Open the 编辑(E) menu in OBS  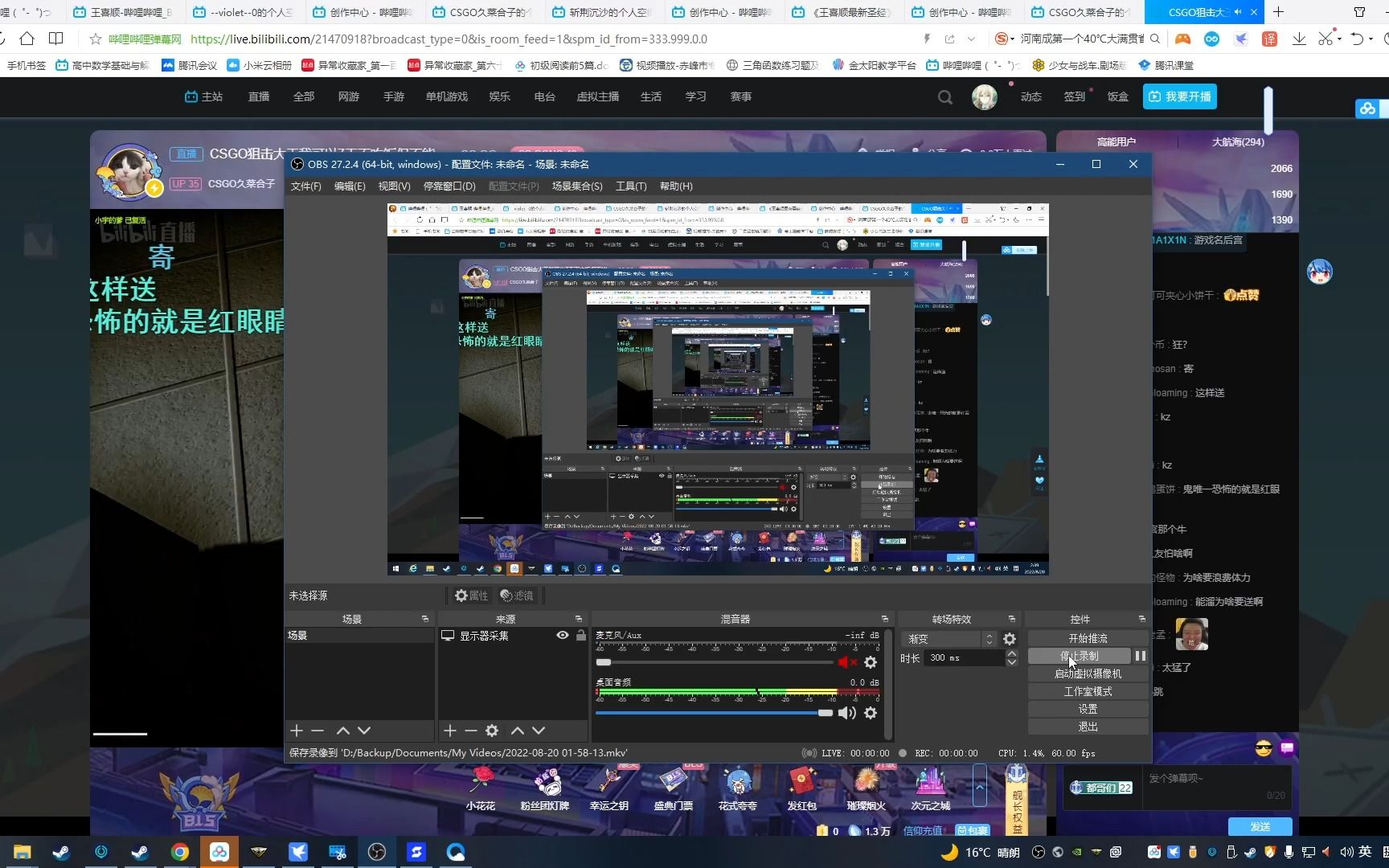350,186
